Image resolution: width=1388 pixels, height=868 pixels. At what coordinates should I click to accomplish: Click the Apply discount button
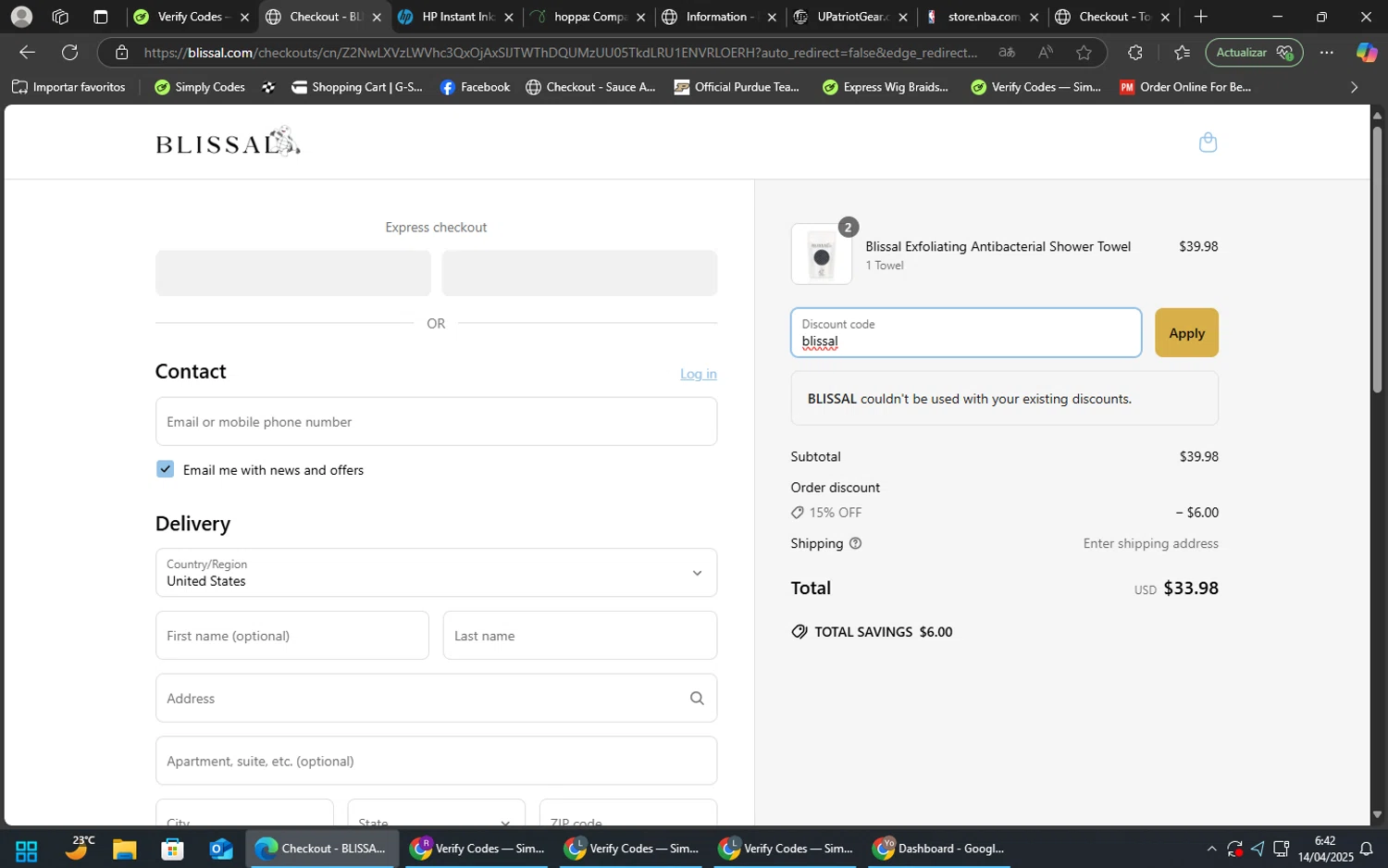[x=1186, y=333]
